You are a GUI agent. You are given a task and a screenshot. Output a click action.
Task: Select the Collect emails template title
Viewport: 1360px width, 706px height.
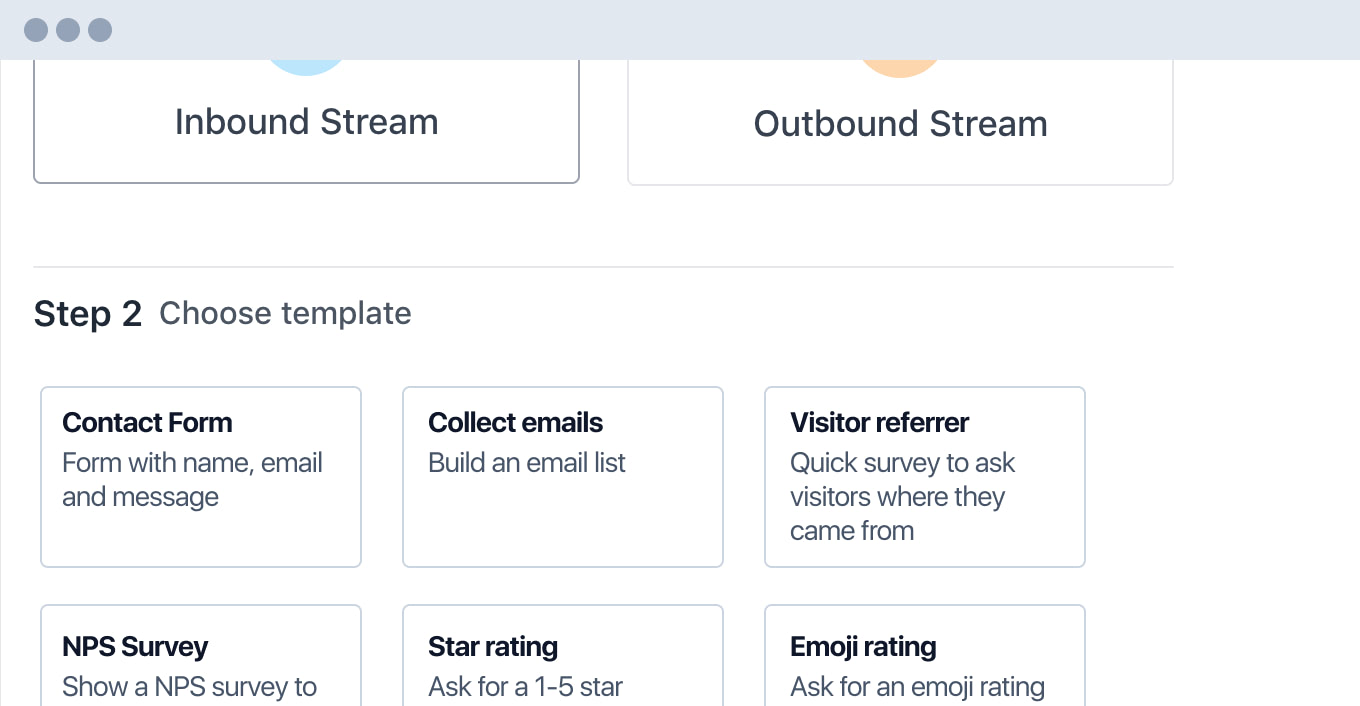point(515,423)
